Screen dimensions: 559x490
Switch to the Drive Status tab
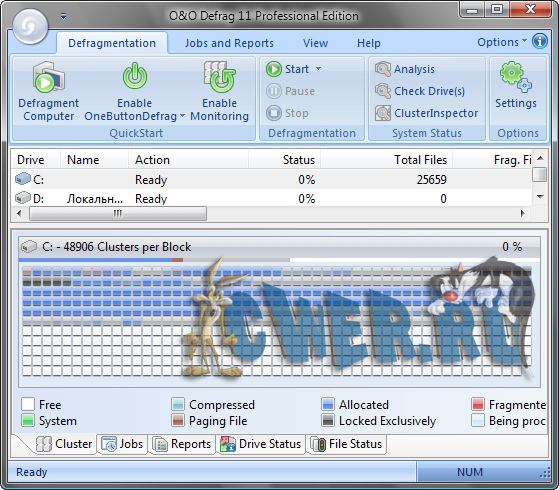pyautogui.click(x=261, y=444)
